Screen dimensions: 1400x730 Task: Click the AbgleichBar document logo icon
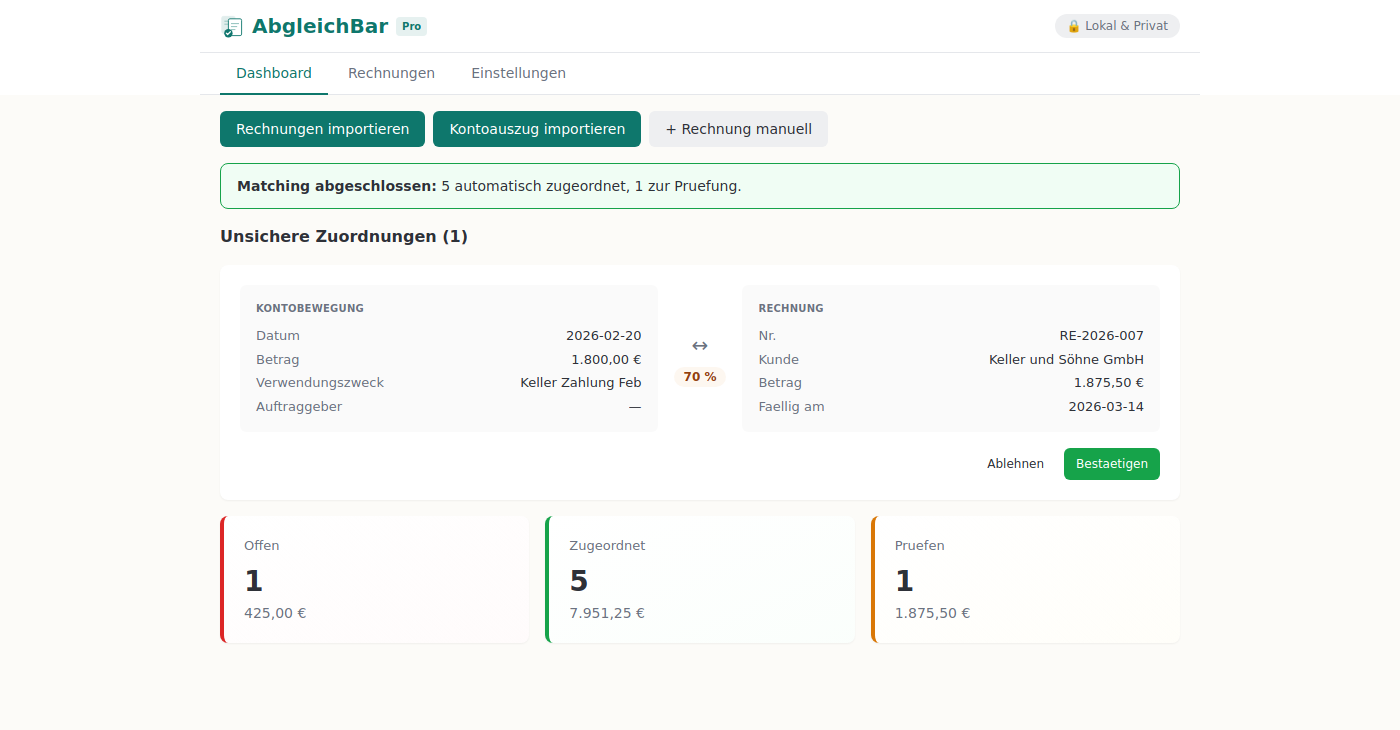click(x=232, y=26)
